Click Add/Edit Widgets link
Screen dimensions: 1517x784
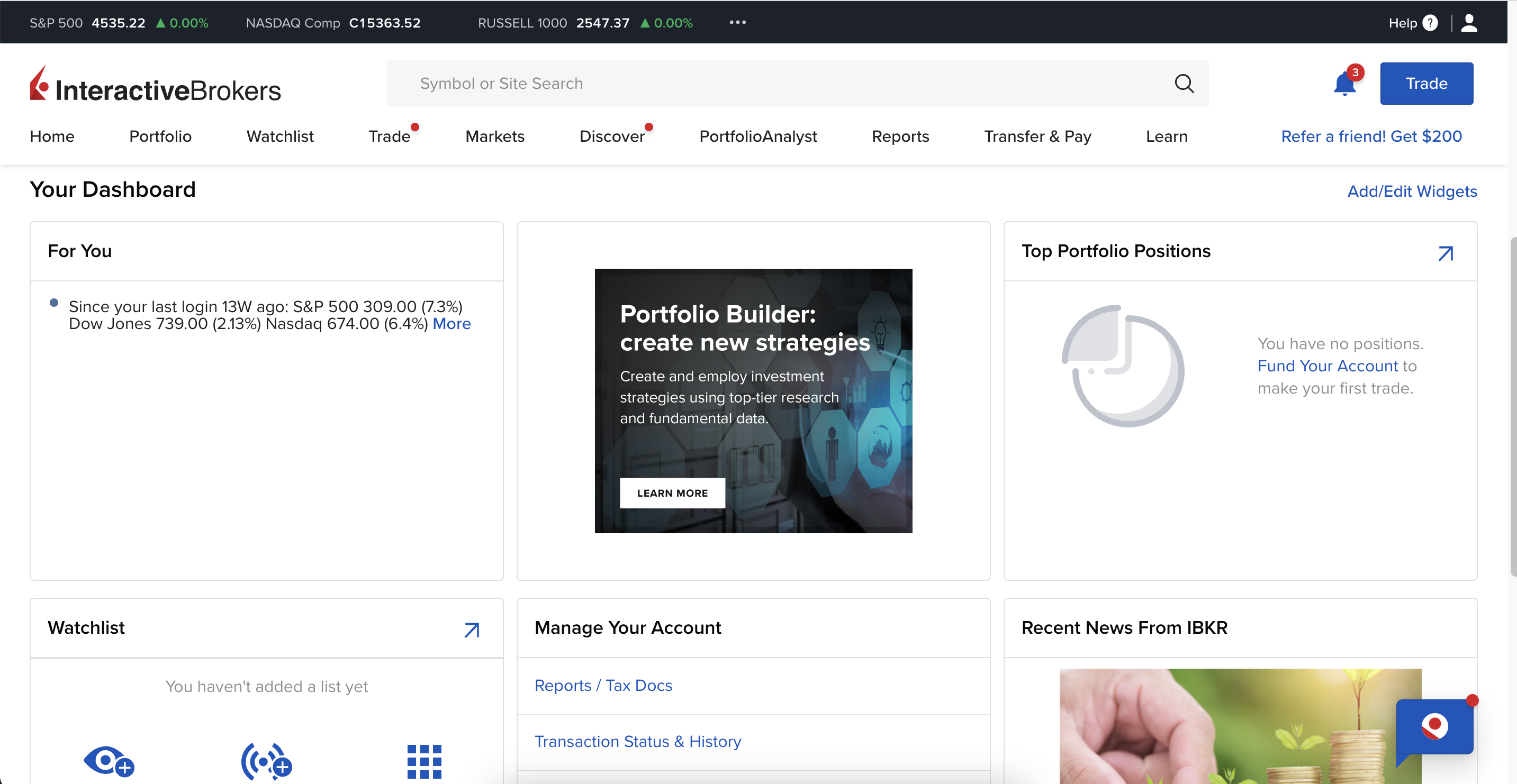(1412, 192)
